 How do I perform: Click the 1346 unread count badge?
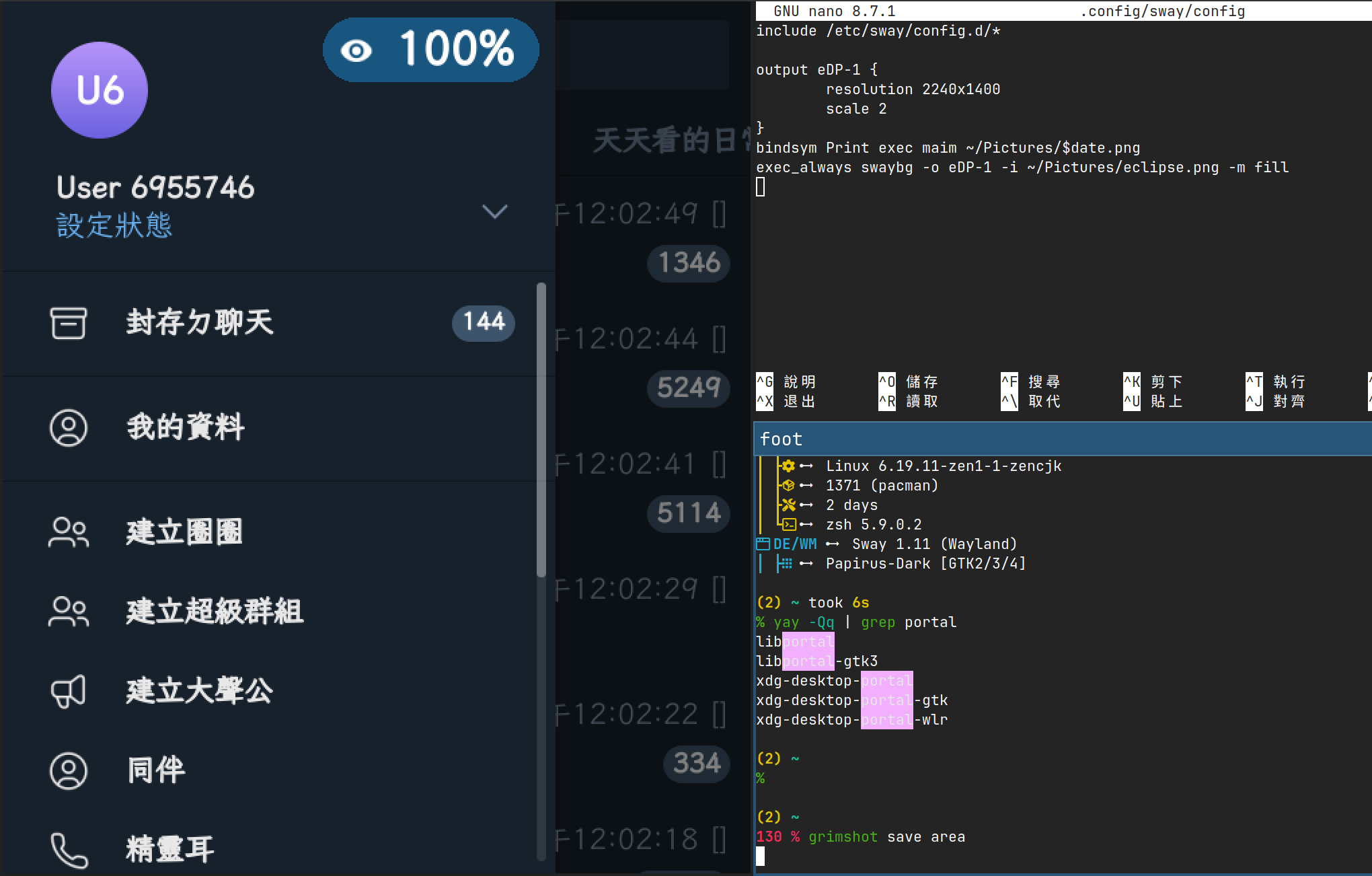tap(689, 262)
